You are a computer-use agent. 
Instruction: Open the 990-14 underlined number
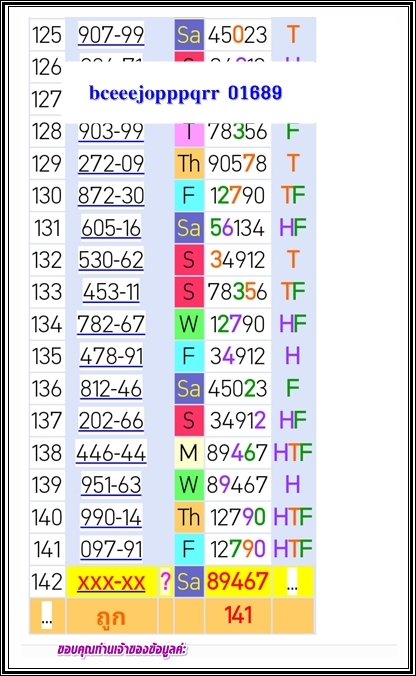coord(111,517)
